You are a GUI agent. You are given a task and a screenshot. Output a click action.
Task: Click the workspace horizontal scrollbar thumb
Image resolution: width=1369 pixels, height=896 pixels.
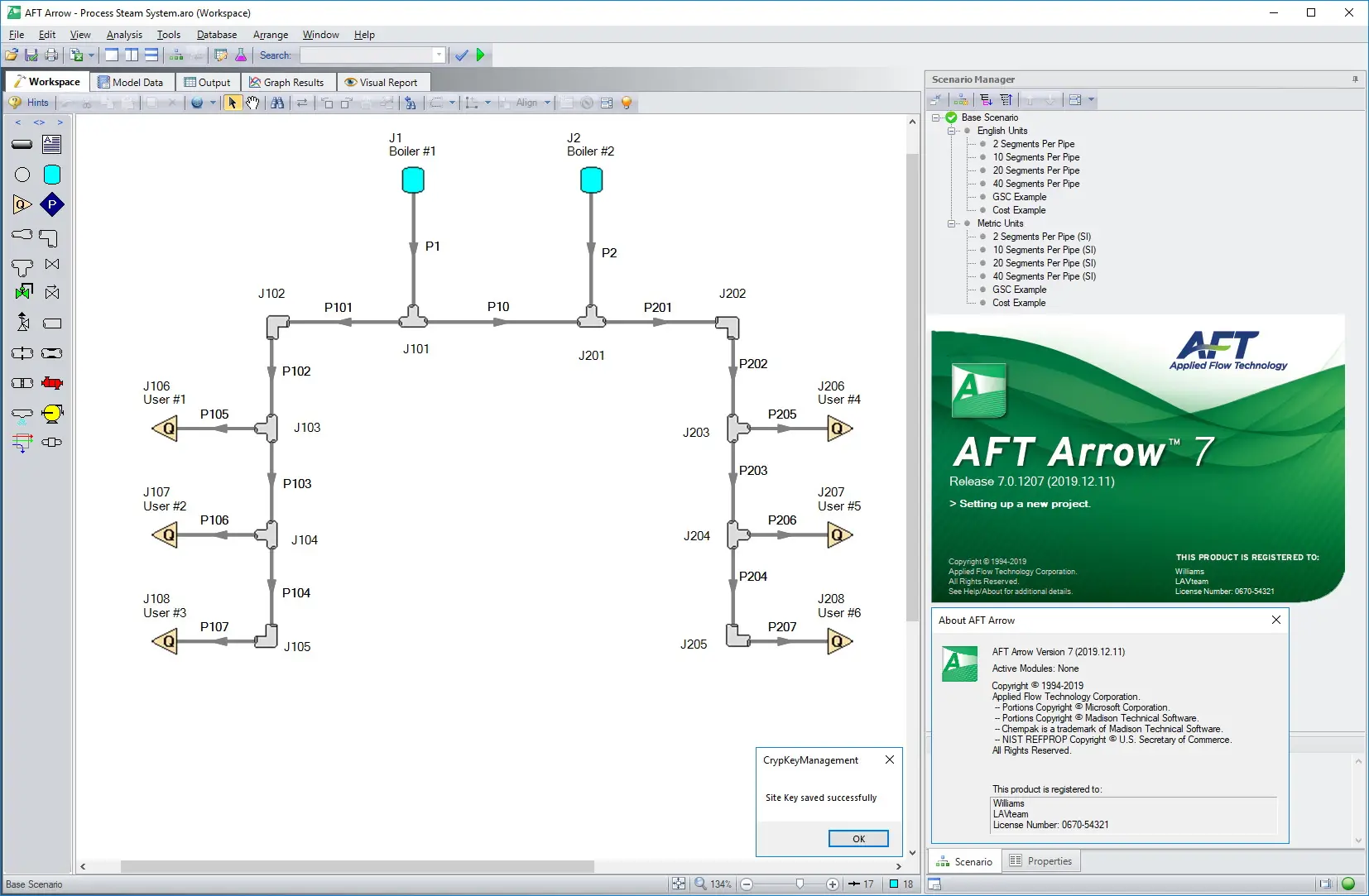point(358,866)
